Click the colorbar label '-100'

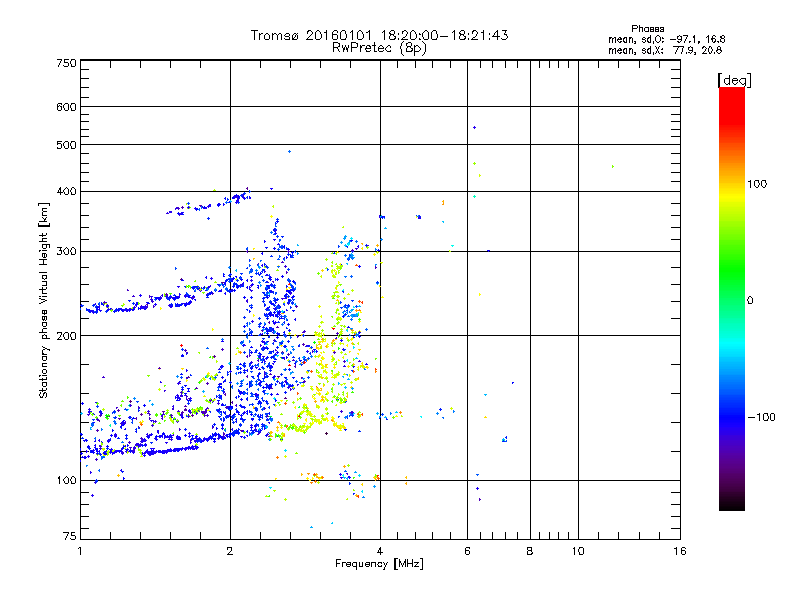pos(761,417)
